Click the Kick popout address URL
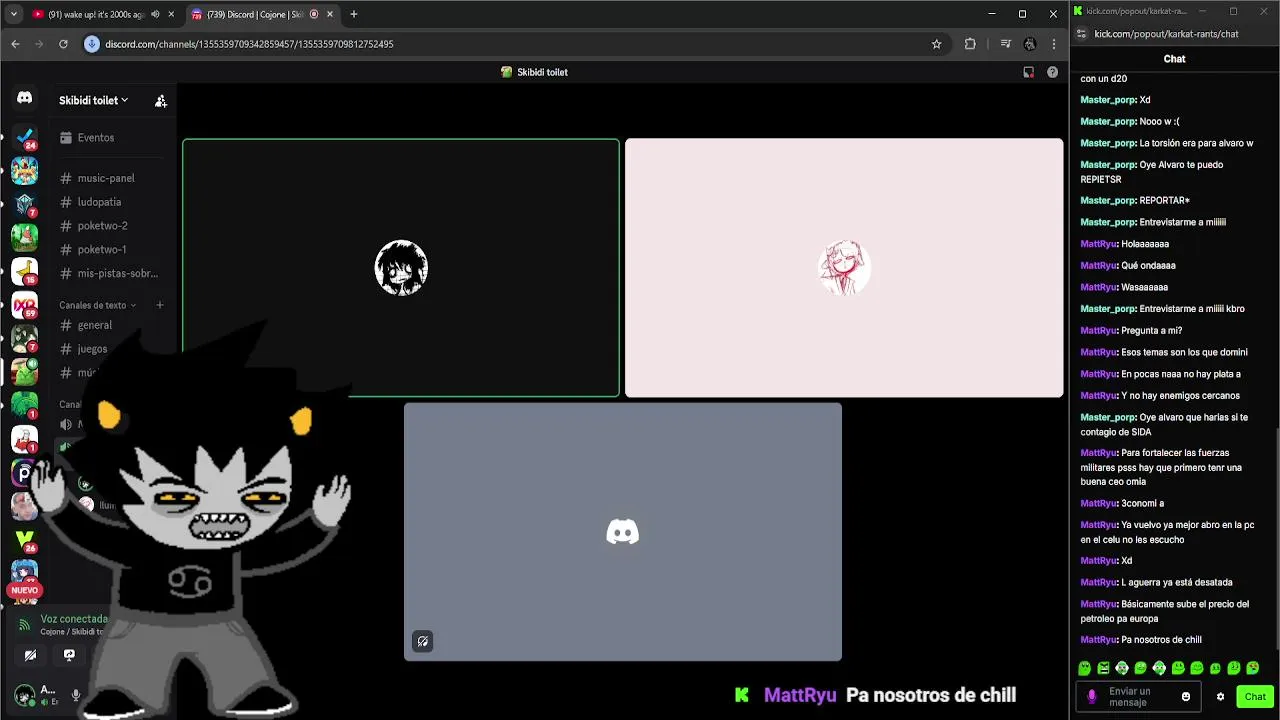This screenshot has width=1280, height=720. point(1166,34)
